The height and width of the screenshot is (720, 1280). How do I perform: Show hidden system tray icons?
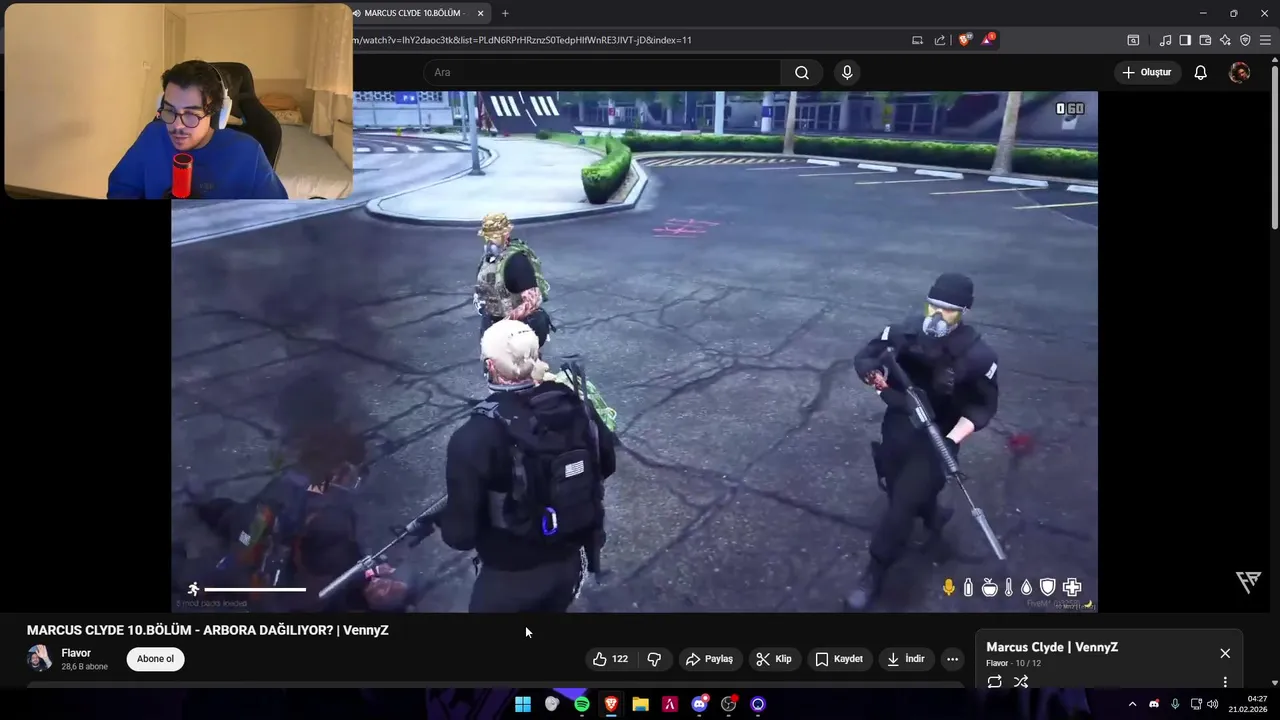(x=1132, y=704)
